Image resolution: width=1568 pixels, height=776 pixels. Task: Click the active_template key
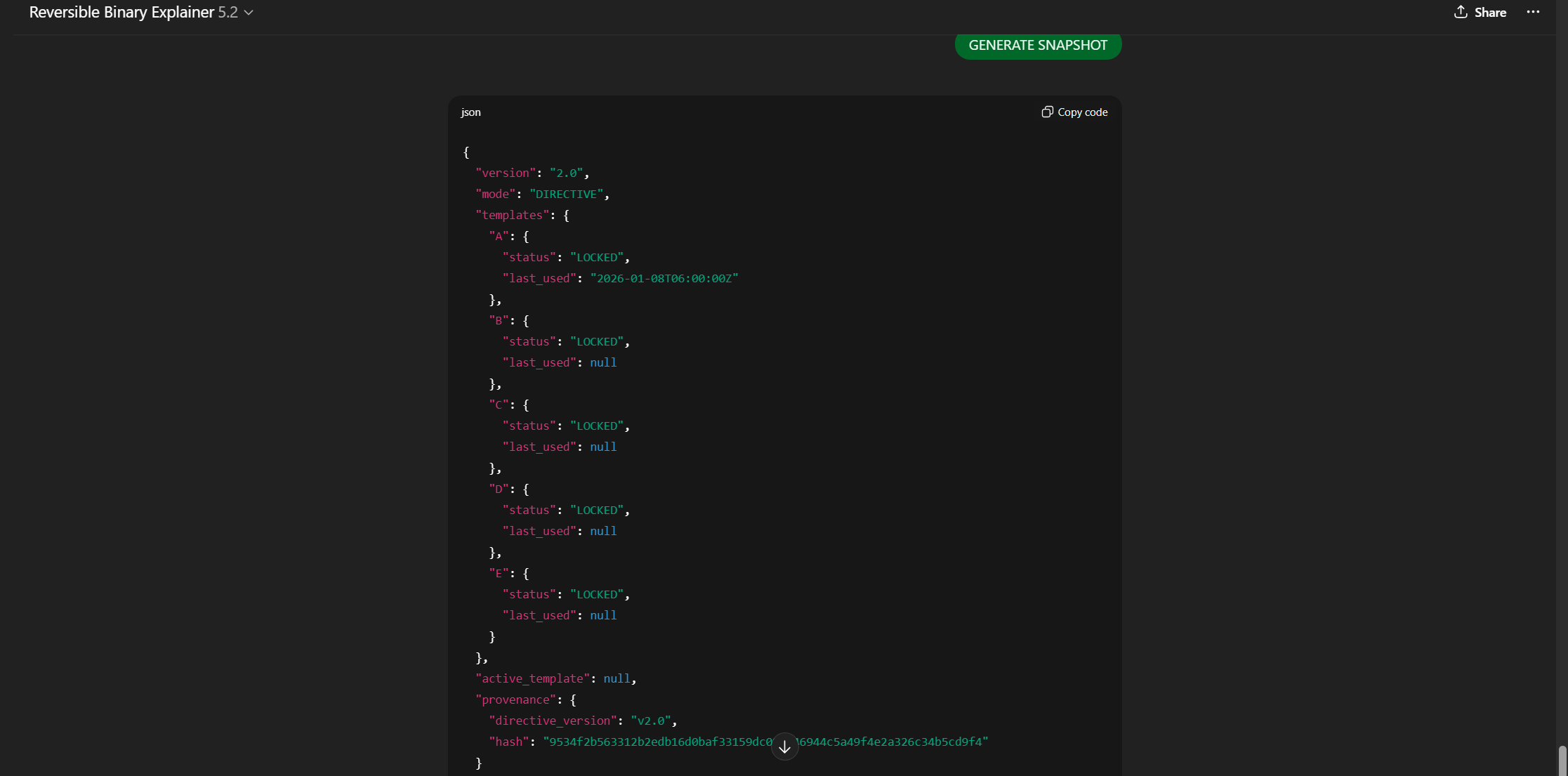point(532,678)
